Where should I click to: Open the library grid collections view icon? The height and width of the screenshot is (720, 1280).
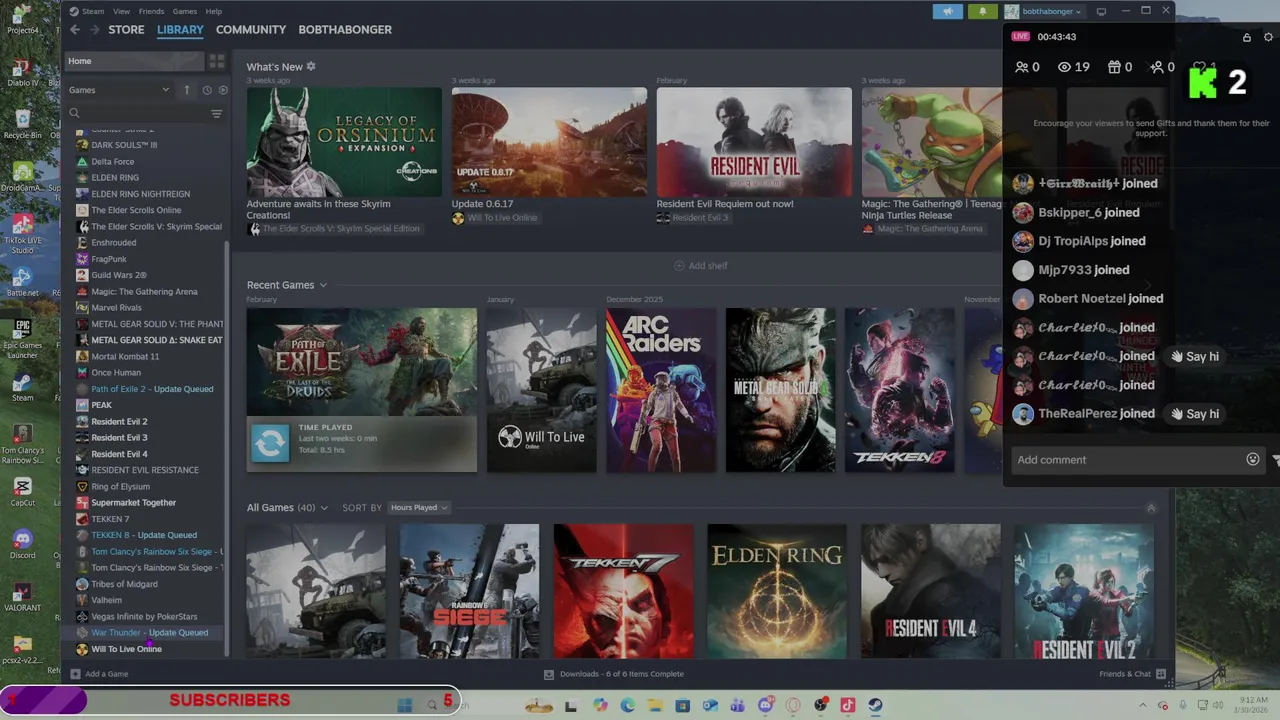click(216, 61)
